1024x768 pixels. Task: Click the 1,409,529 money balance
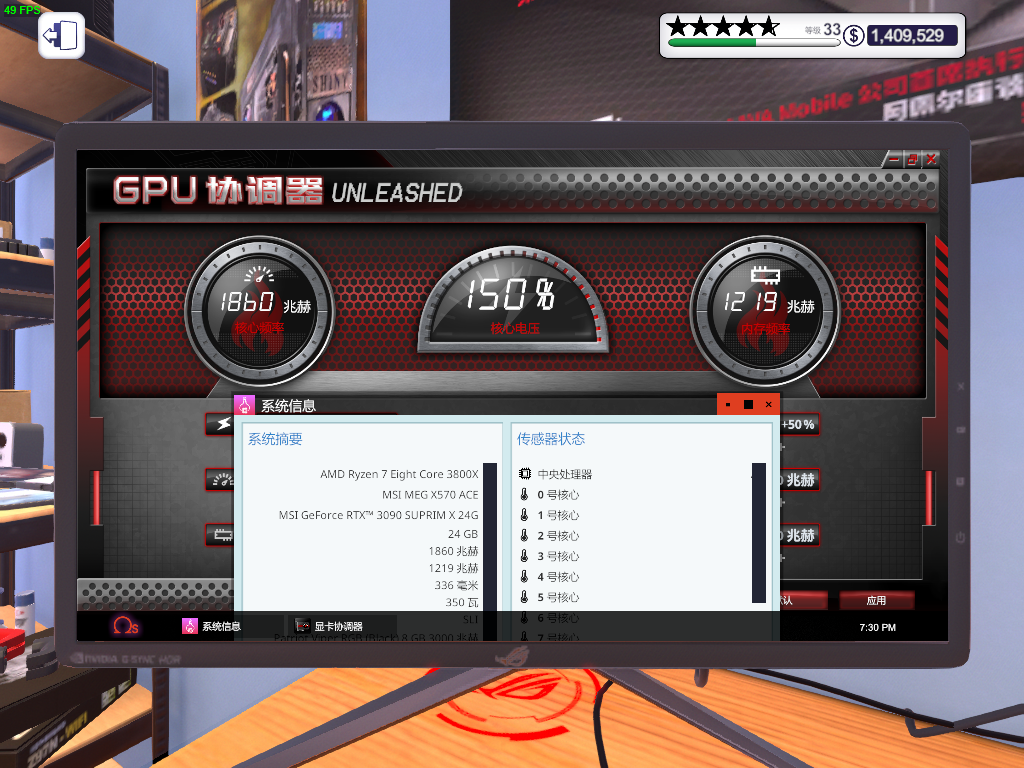(912, 35)
